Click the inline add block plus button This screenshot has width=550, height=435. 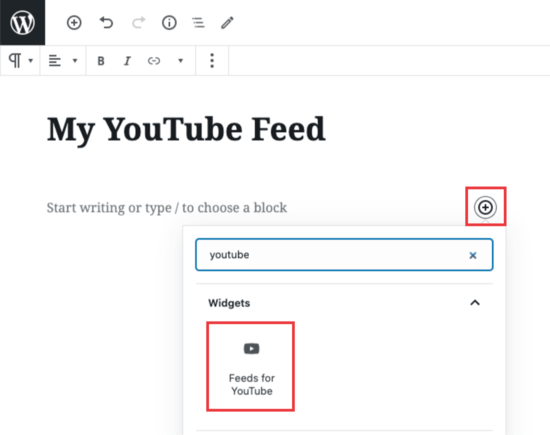pos(485,207)
